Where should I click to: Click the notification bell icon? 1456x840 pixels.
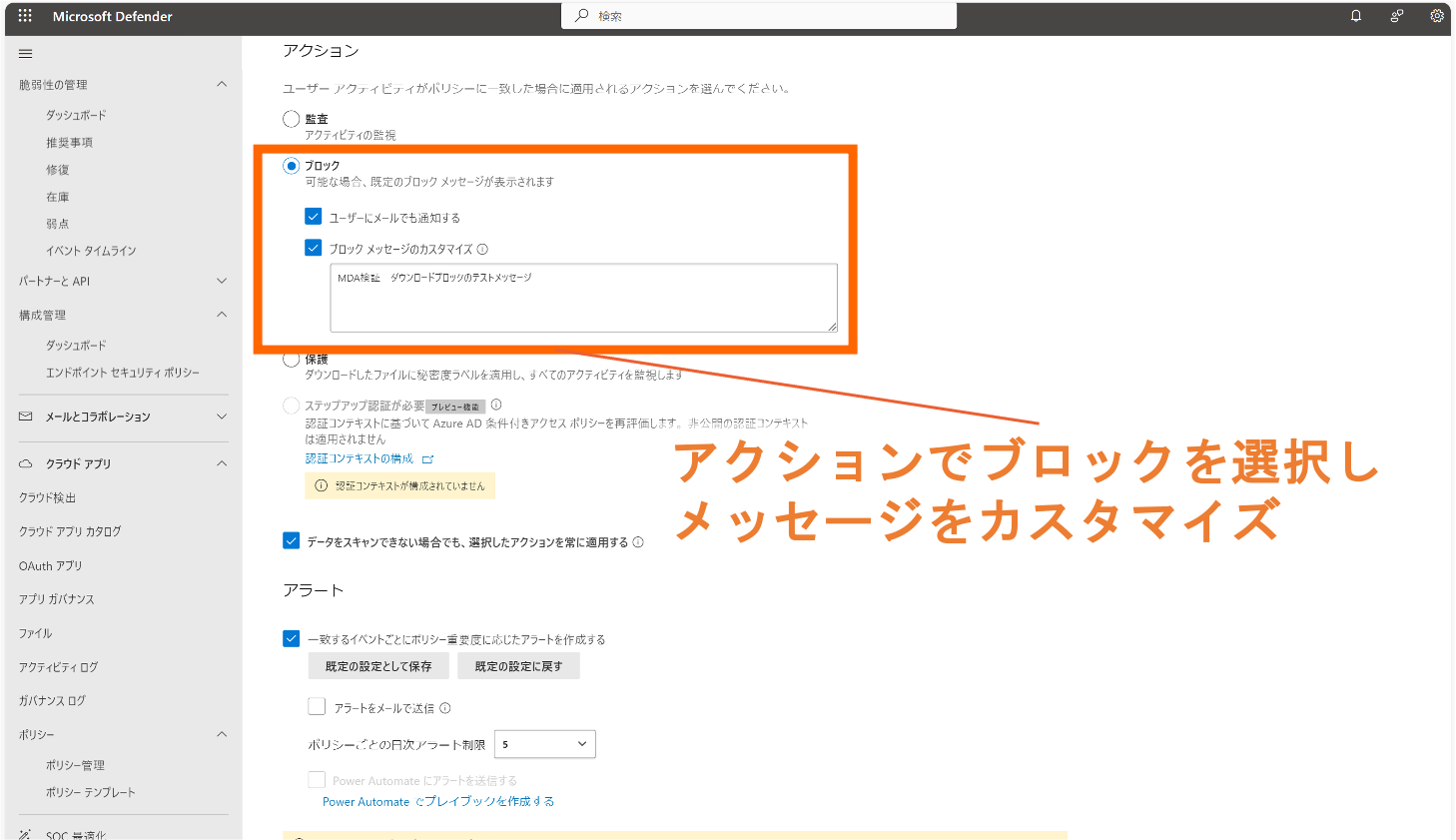pyautogui.click(x=1356, y=16)
